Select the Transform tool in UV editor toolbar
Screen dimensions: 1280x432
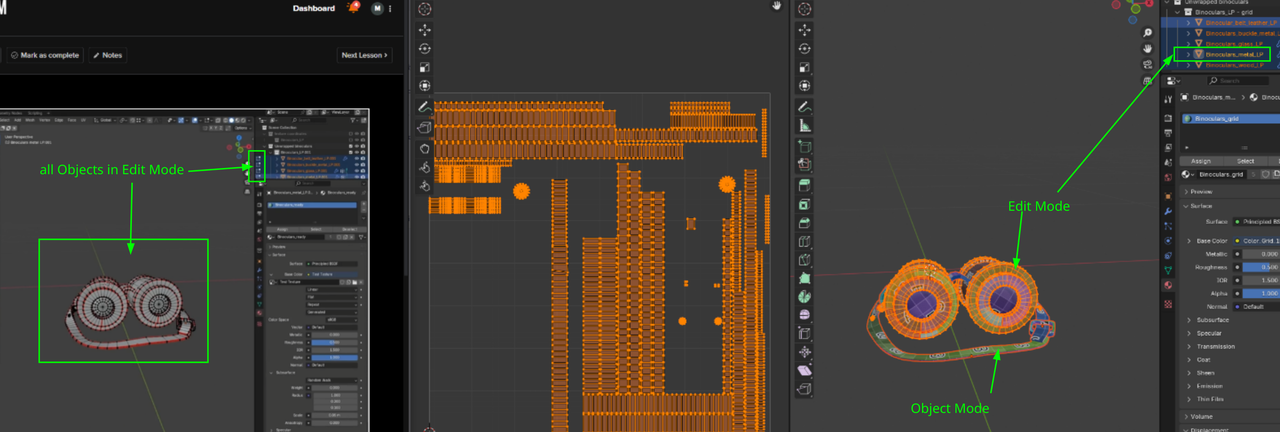coord(425,87)
